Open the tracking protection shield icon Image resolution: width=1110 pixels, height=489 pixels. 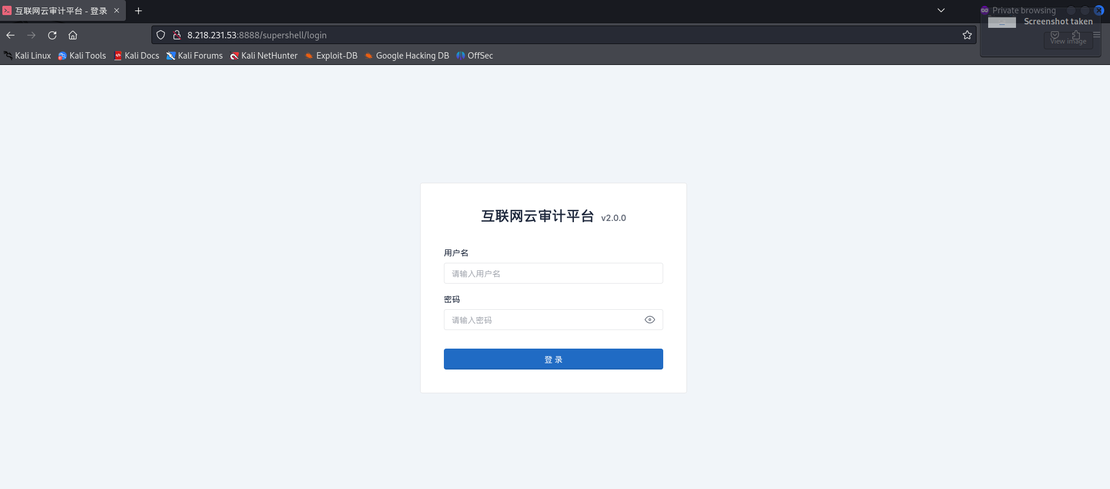point(161,35)
